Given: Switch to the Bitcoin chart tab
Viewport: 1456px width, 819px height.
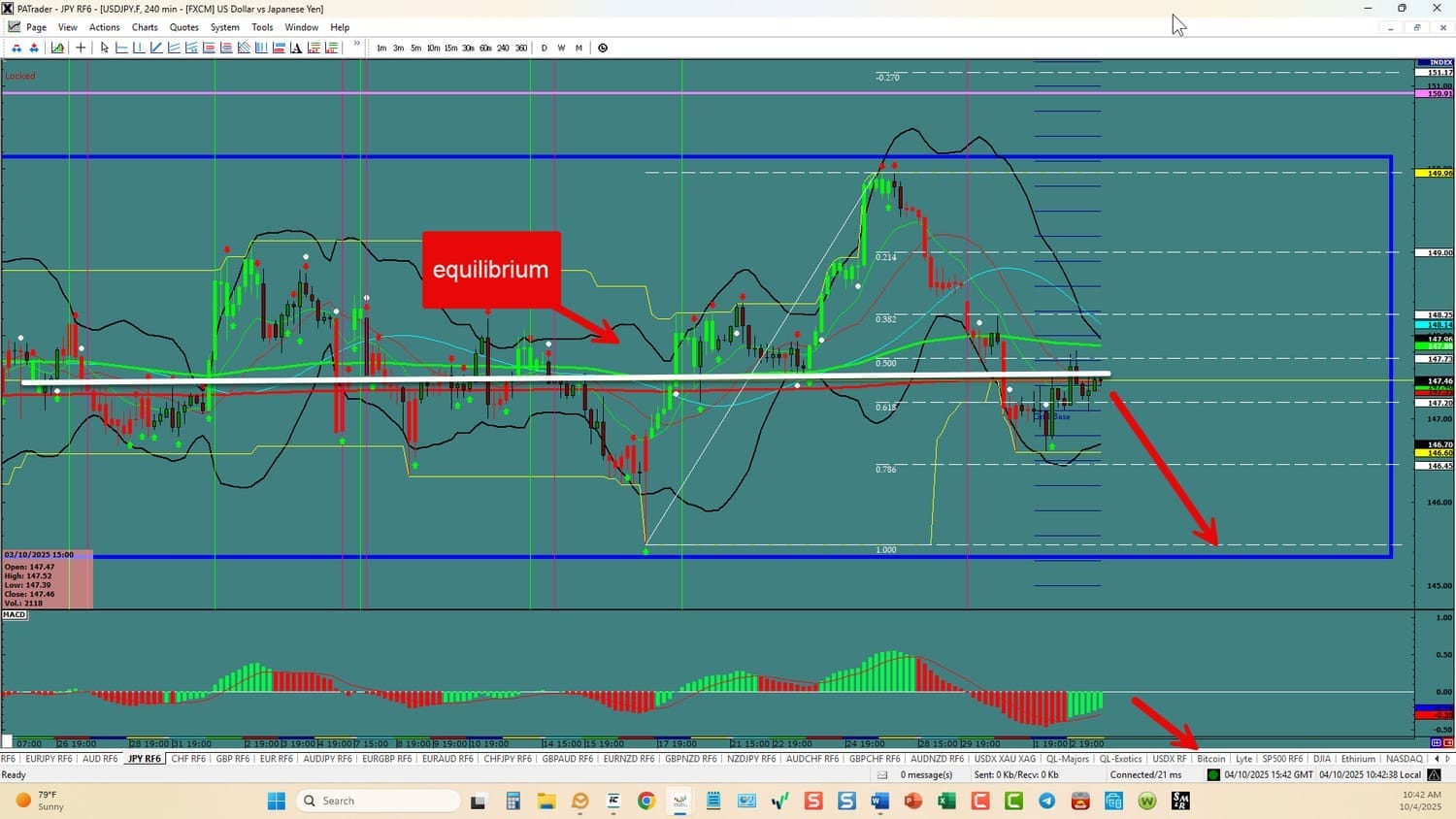Looking at the screenshot, I should (x=1211, y=759).
